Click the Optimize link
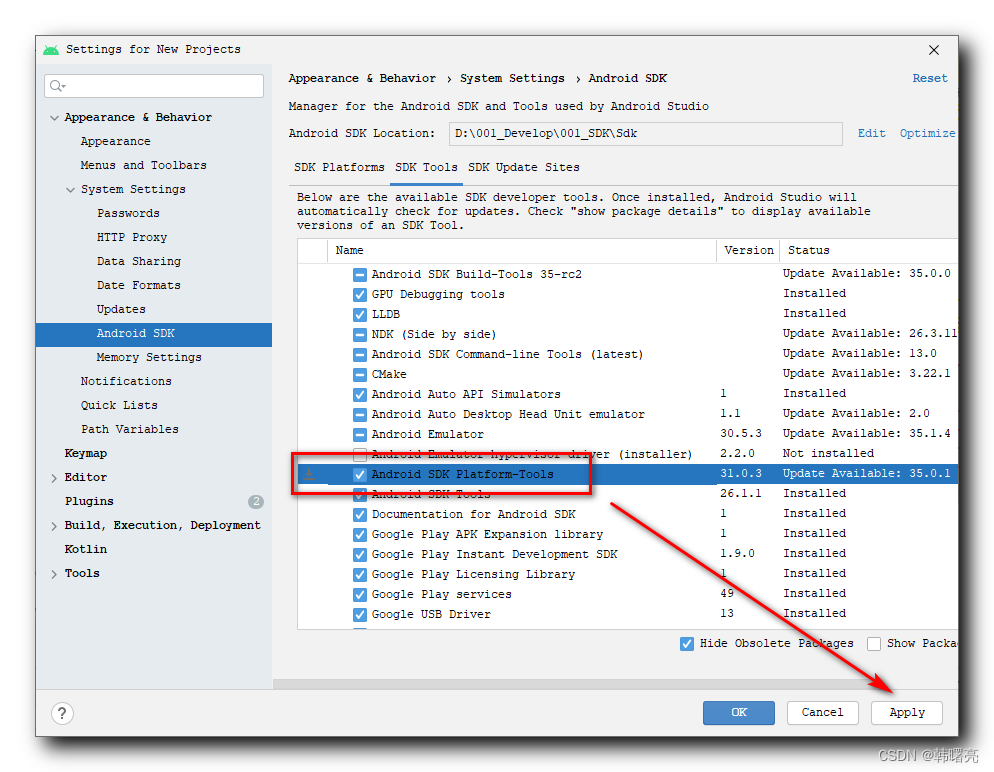 pyautogui.click(x=927, y=133)
